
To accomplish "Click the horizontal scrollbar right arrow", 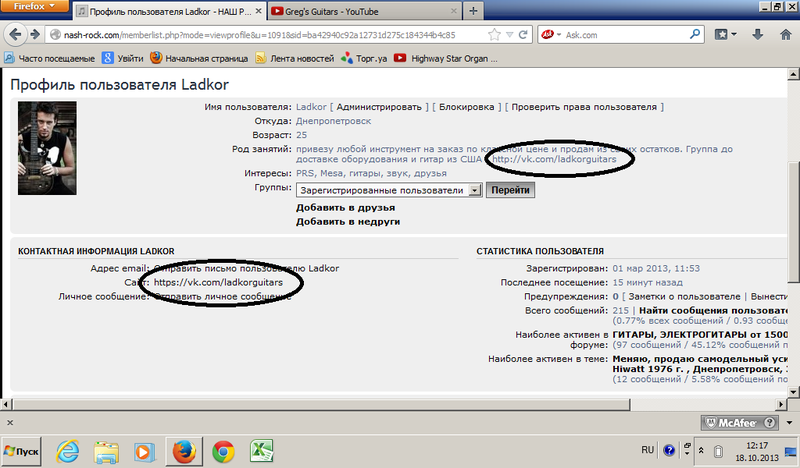I will 781,404.
